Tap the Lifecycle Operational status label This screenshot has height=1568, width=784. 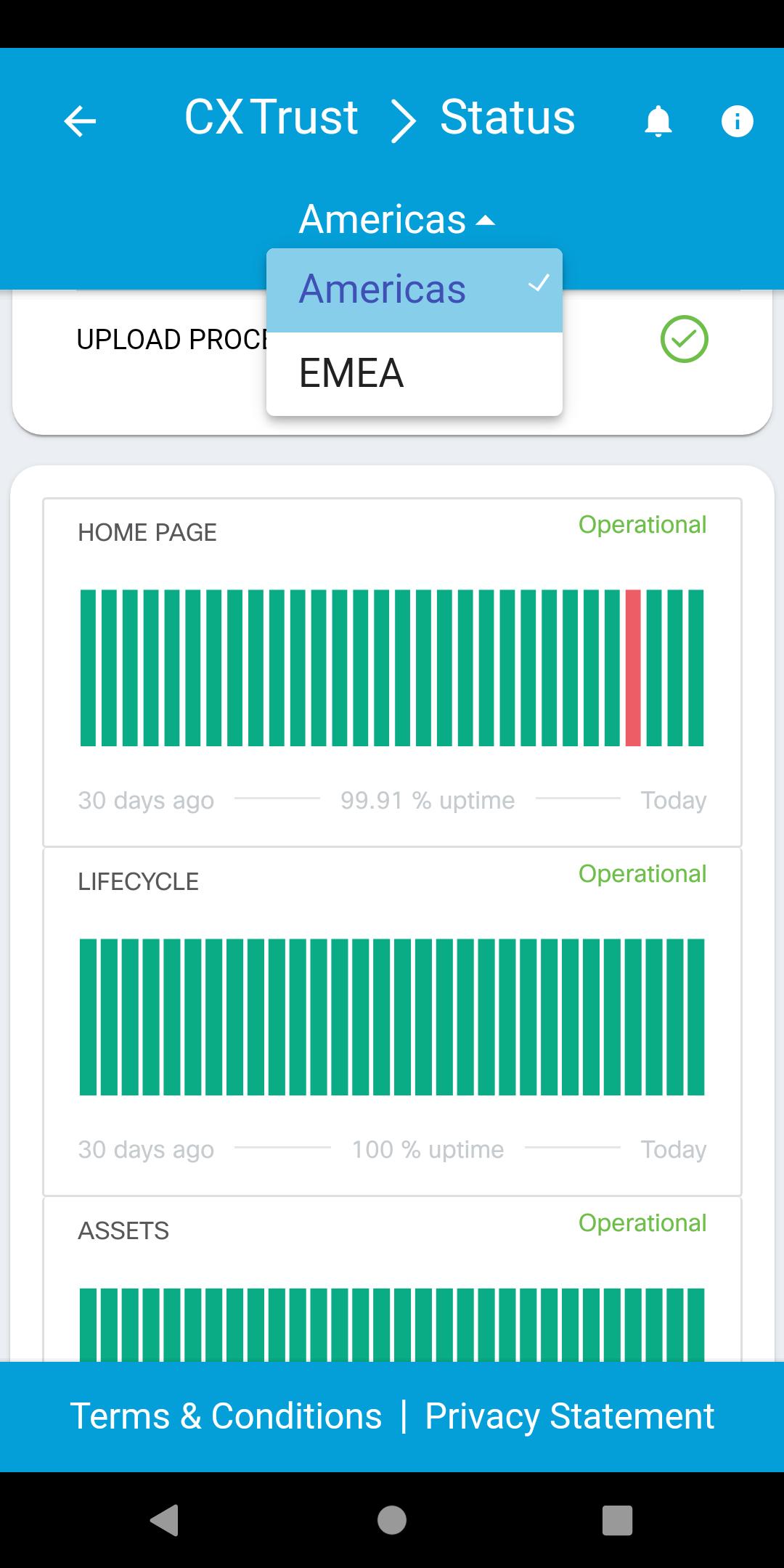[642, 874]
